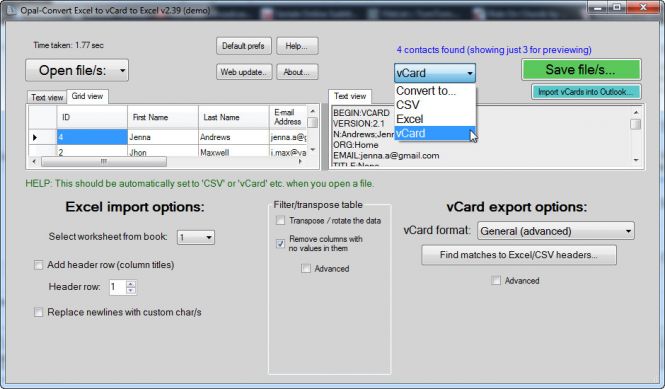Click the Last Name column header
The width and height of the screenshot is (665, 389).
(234, 117)
